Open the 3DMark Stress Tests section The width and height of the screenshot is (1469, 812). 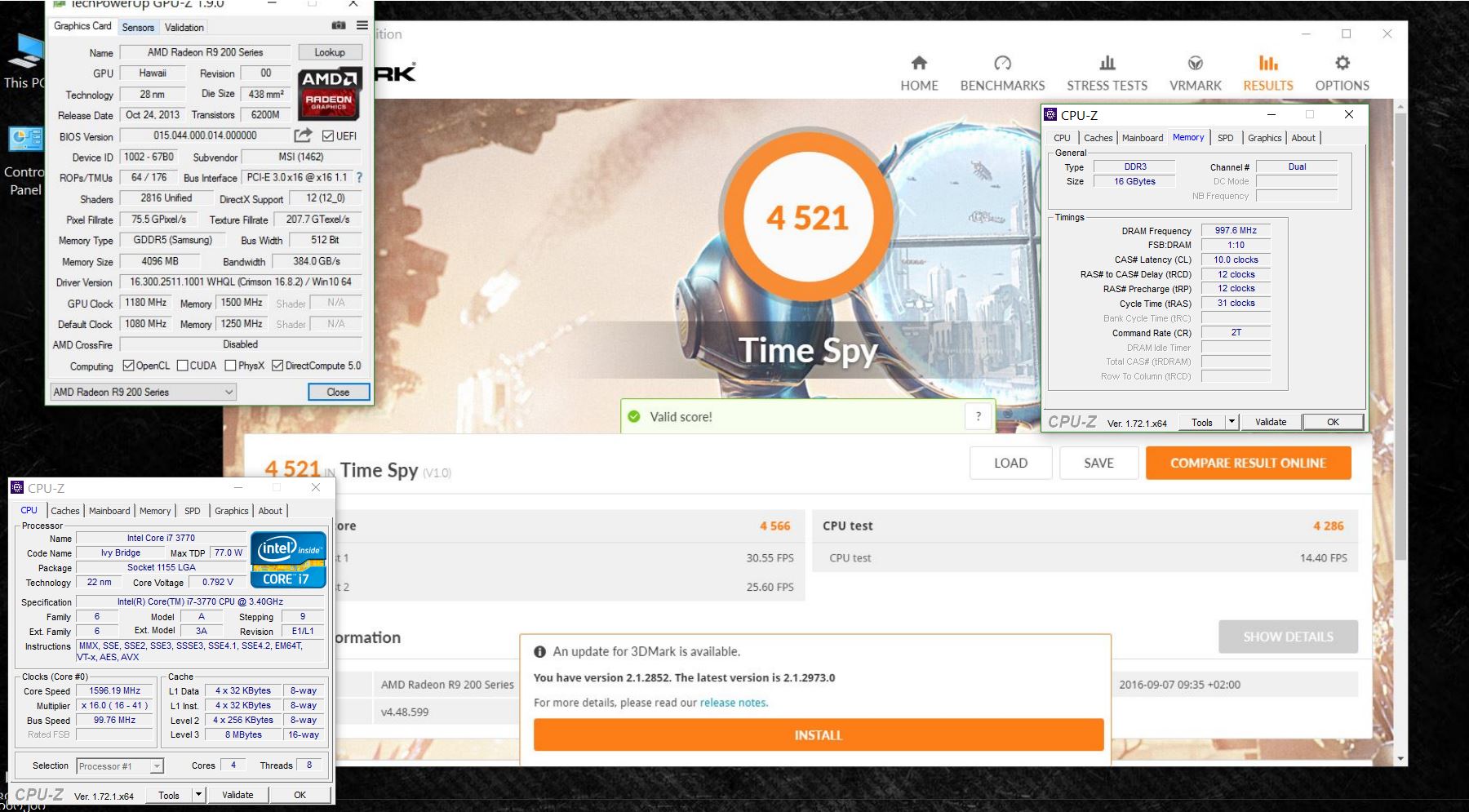(1107, 73)
